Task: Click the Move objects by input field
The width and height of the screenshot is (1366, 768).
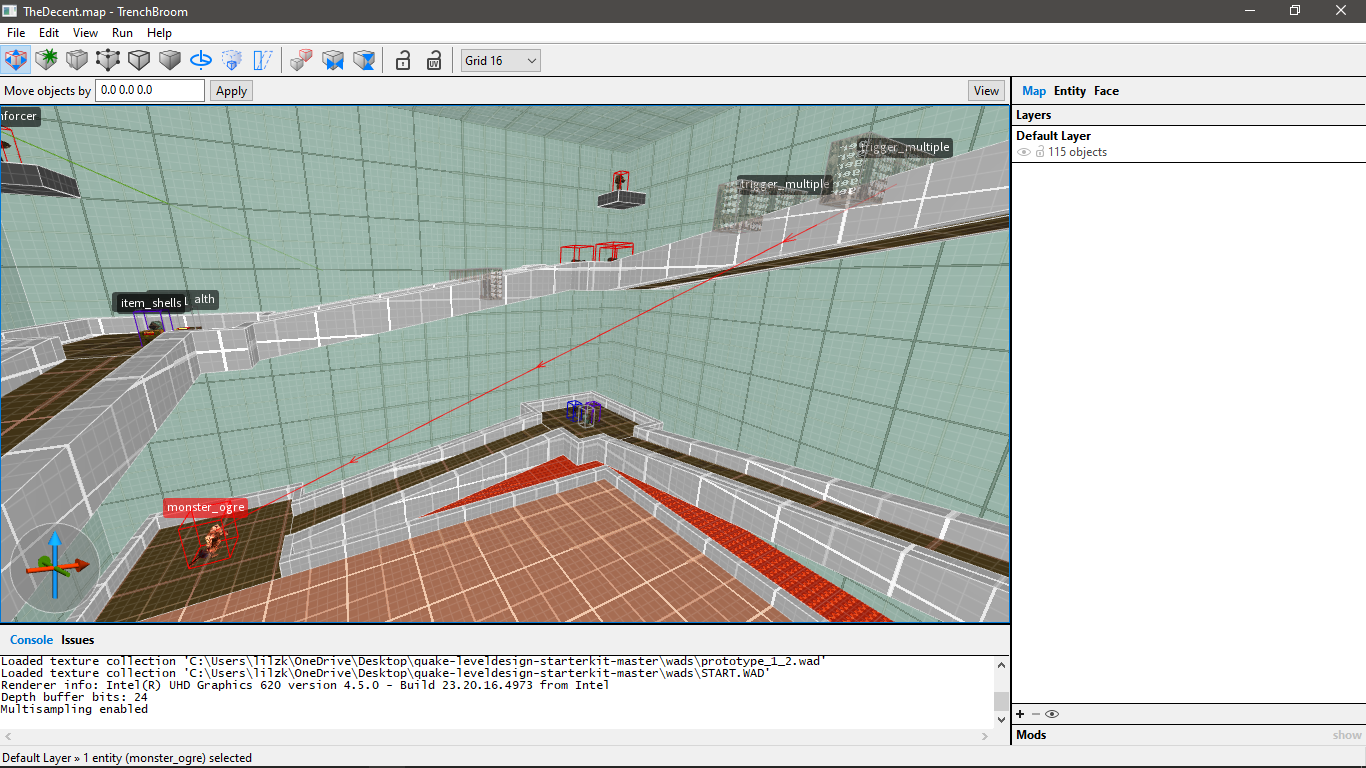Action: coord(150,90)
